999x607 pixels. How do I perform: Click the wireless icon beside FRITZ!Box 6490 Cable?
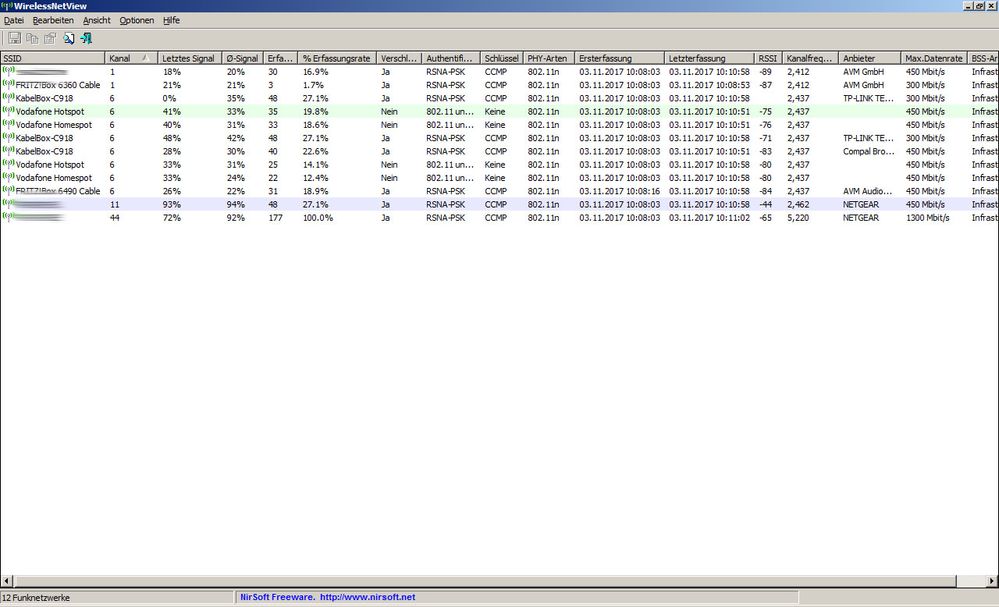click(7, 191)
